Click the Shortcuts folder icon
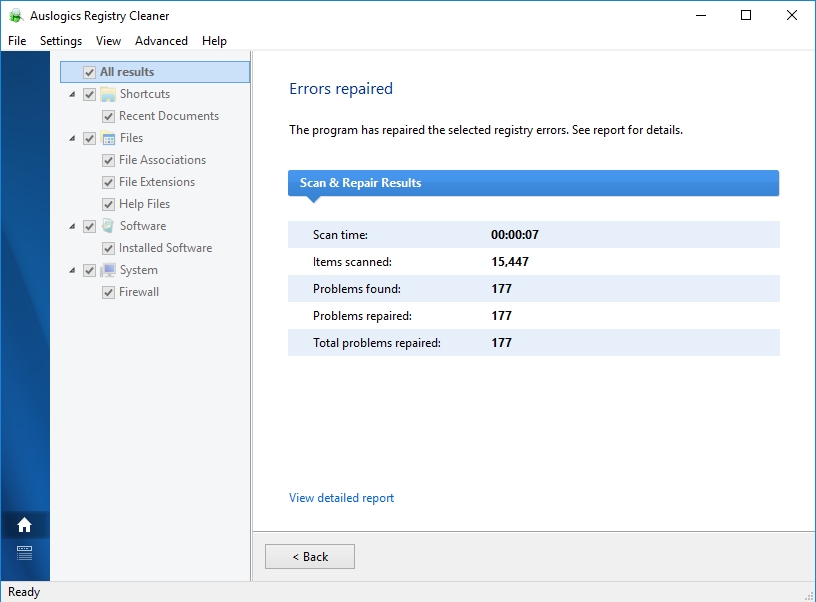 click(108, 94)
